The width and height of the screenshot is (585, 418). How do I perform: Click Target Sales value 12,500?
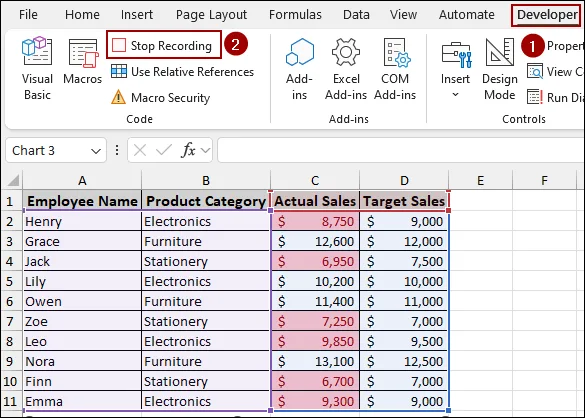pos(404,362)
